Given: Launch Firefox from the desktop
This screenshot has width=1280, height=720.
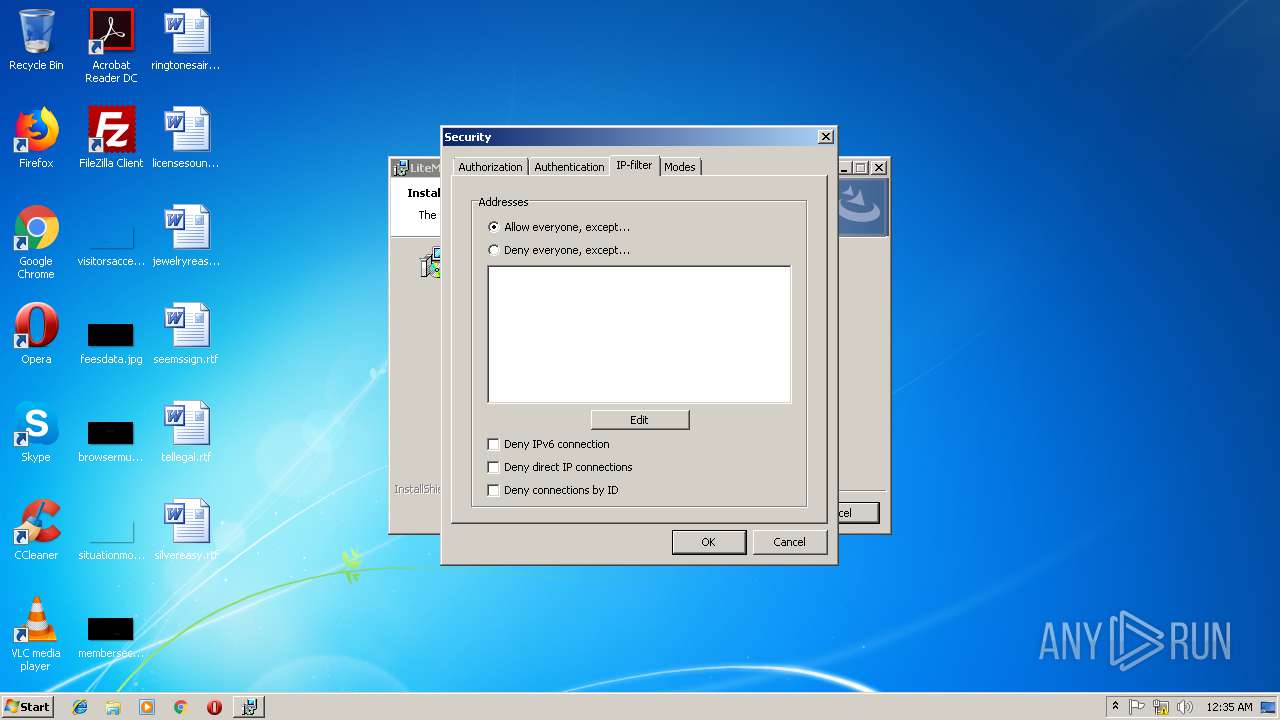Looking at the screenshot, I should (36, 138).
